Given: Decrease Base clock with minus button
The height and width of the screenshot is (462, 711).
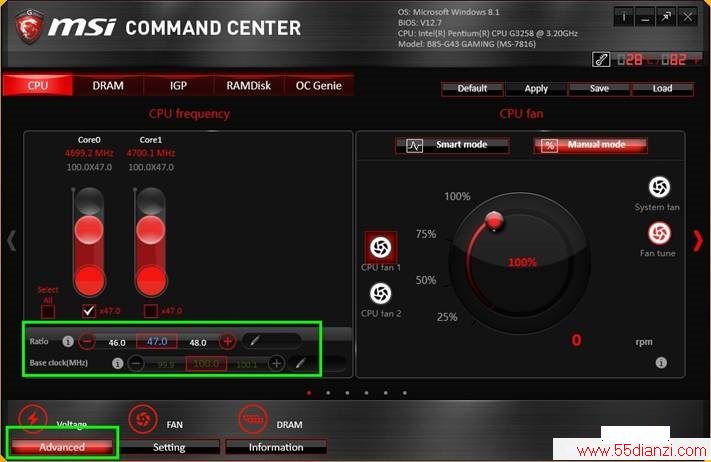Looking at the screenshot, I should point(136,363).
